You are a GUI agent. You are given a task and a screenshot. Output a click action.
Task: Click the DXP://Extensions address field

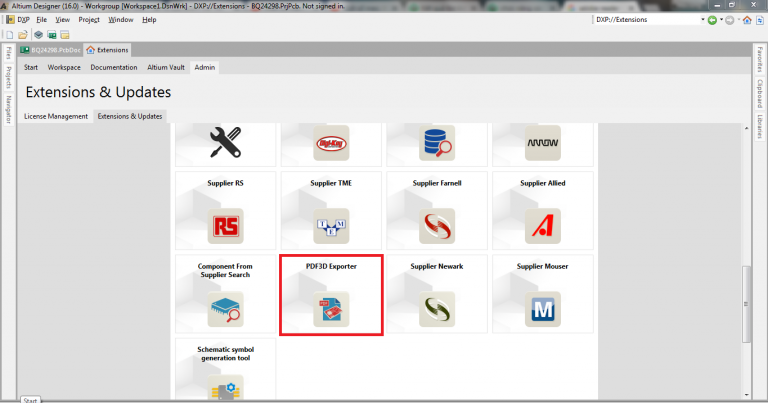pos(647,20)
